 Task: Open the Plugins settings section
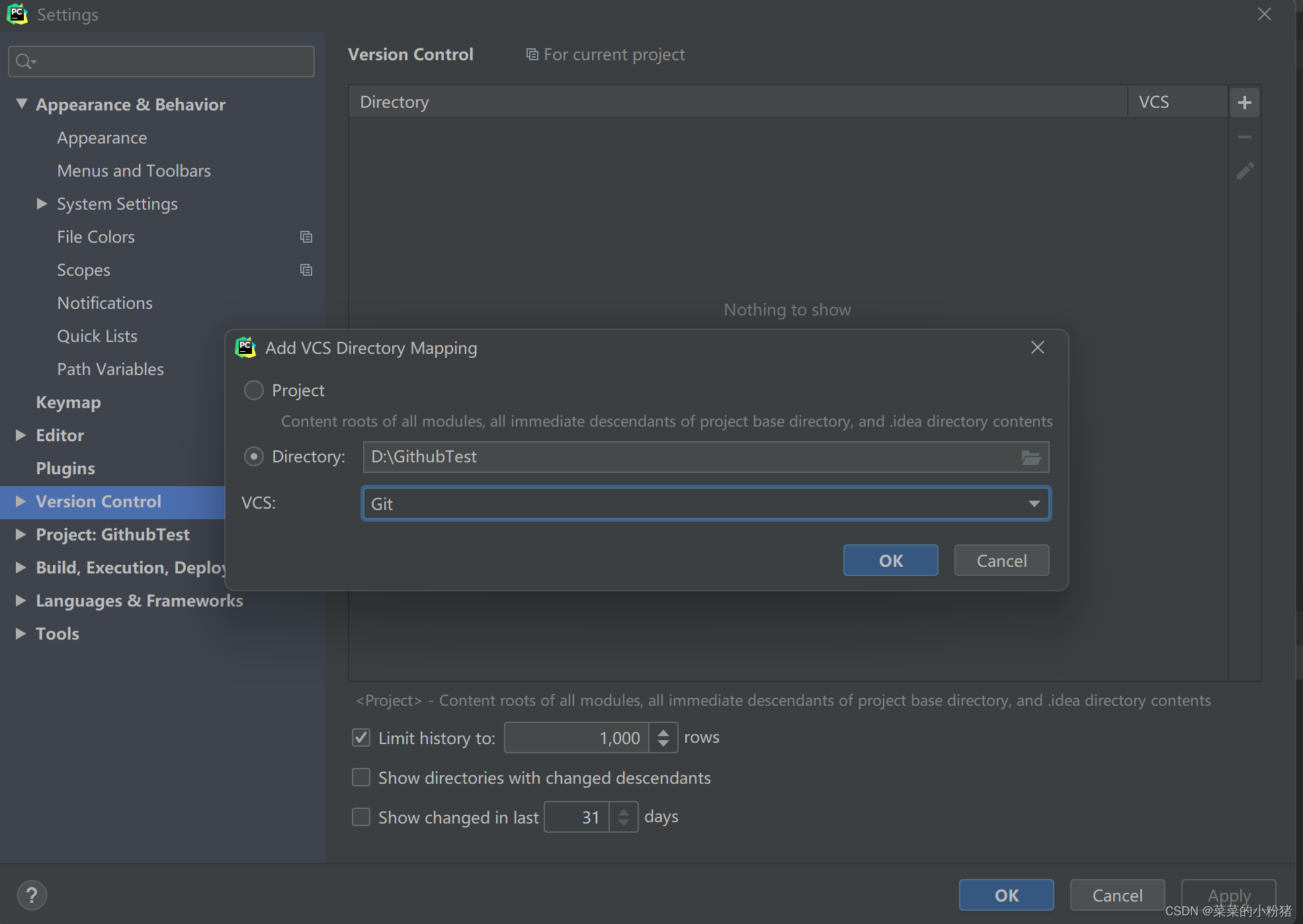coord(66,468)
